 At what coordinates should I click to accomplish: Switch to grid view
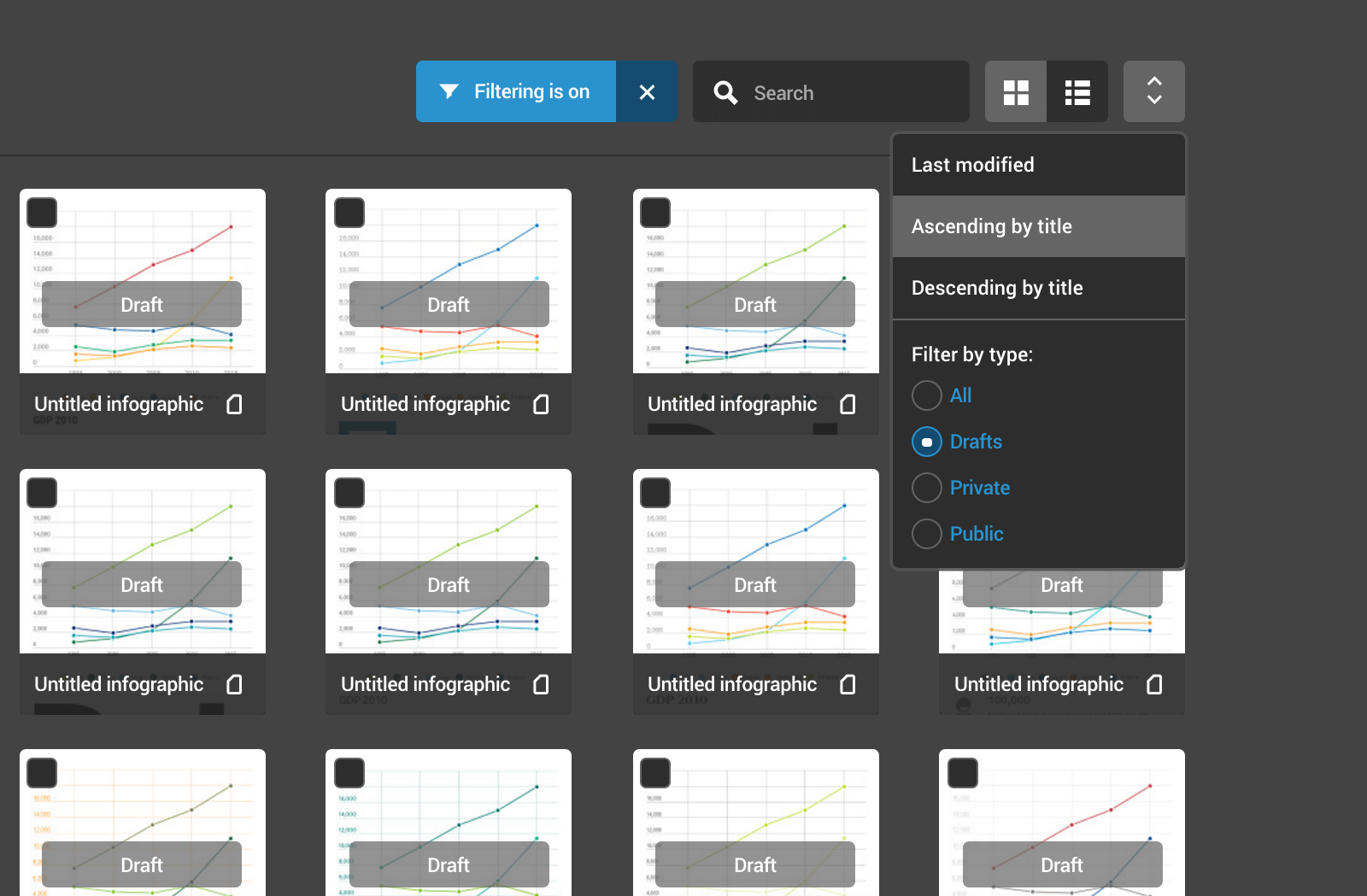coord(1016,91)
